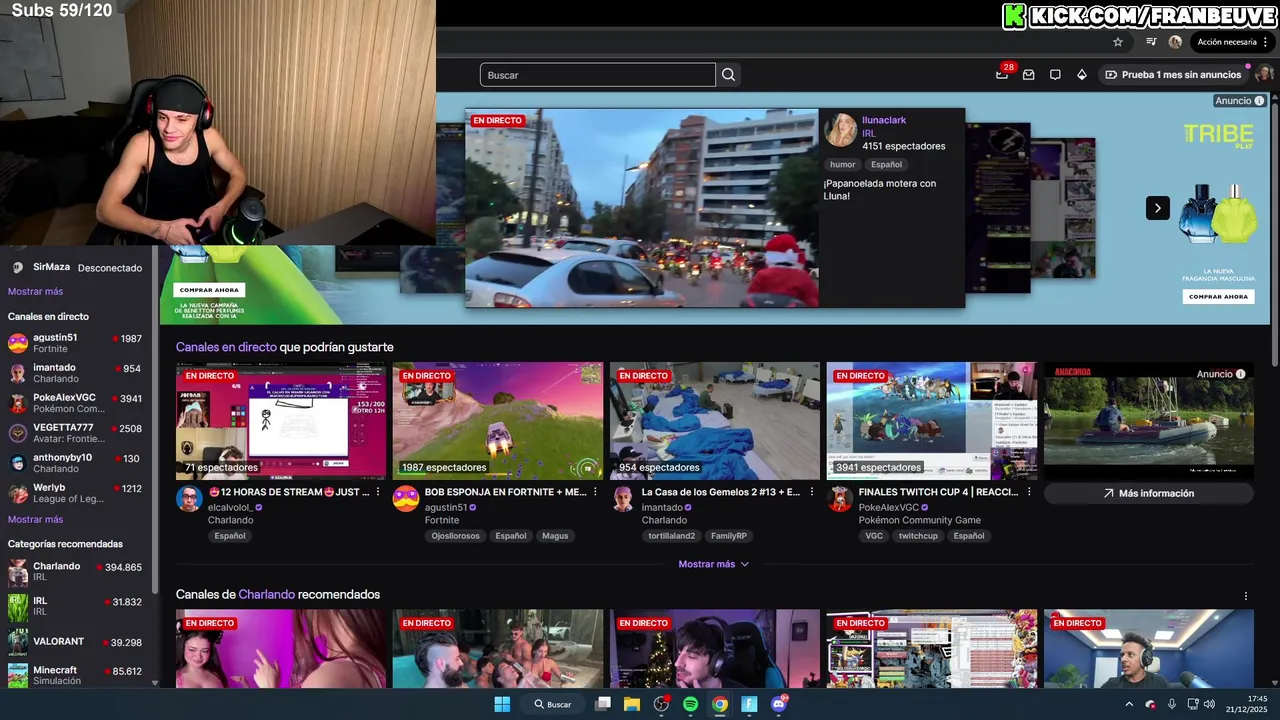
Task: Open the Anuncio info icon on top banner
Action: tap(1259, 101)
